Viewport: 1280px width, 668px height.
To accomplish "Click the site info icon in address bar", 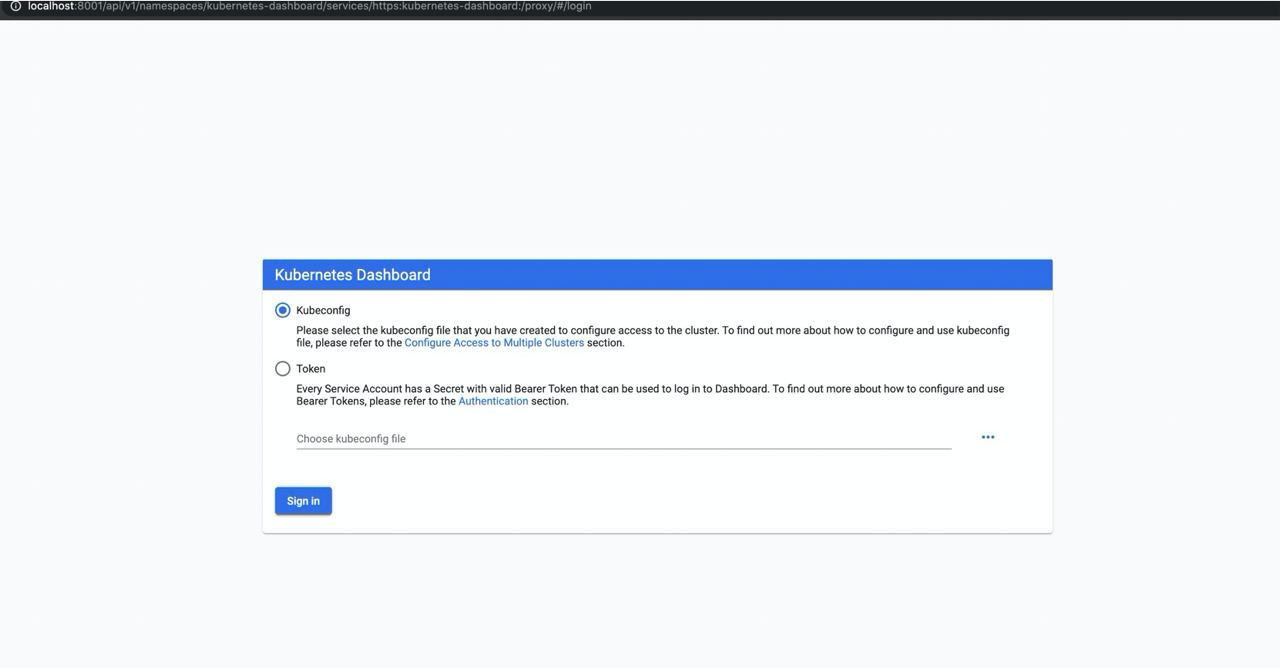I will point(15,6).
